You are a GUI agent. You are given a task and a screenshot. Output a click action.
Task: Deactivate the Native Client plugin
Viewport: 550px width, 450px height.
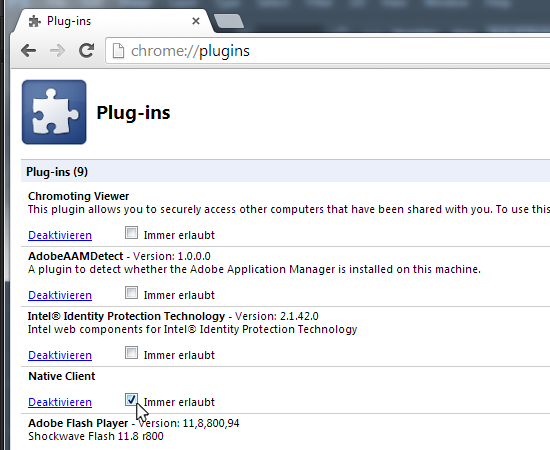click(x=60, y=402)
